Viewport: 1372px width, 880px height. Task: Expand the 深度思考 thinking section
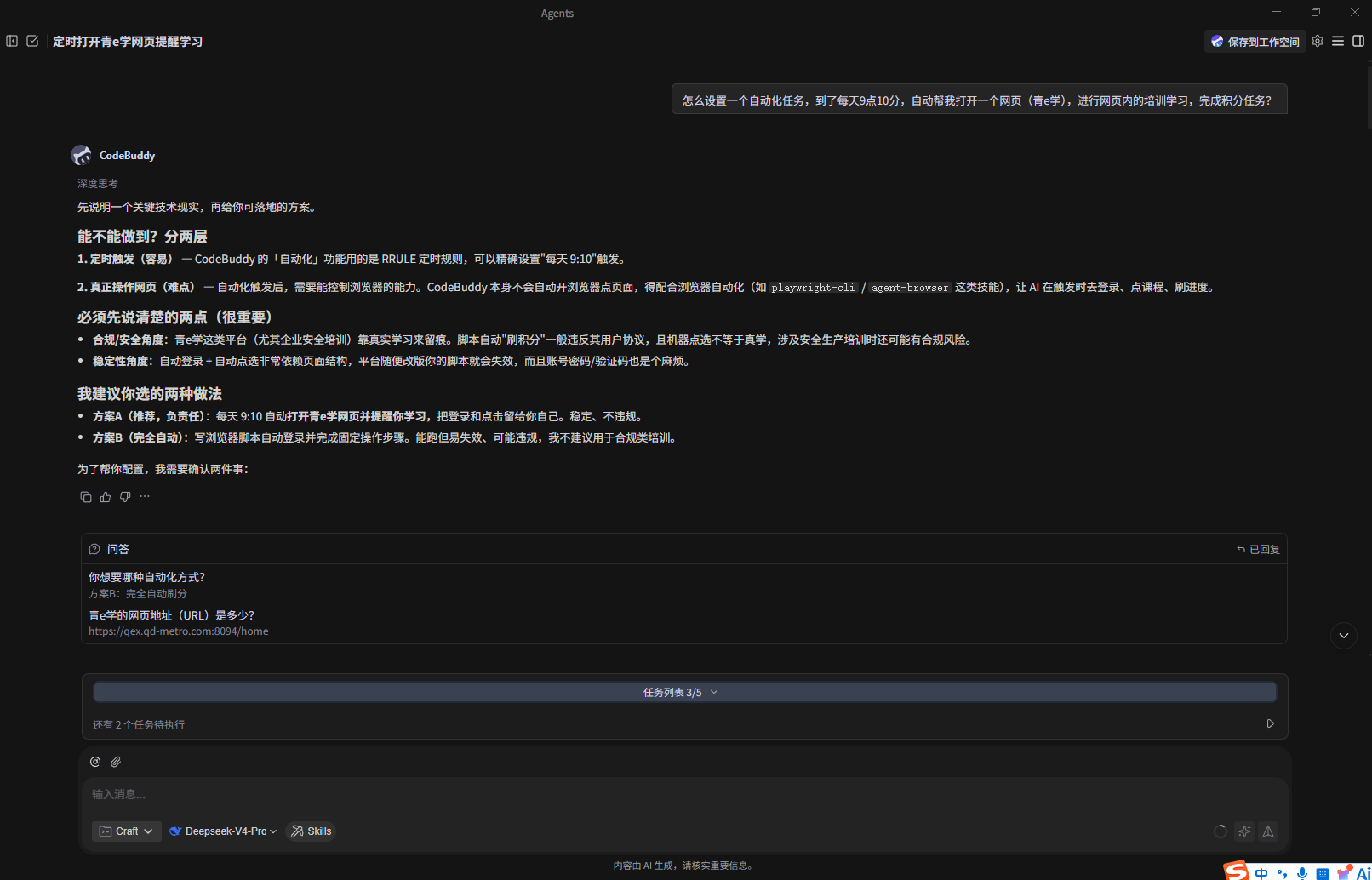[98, 184]
